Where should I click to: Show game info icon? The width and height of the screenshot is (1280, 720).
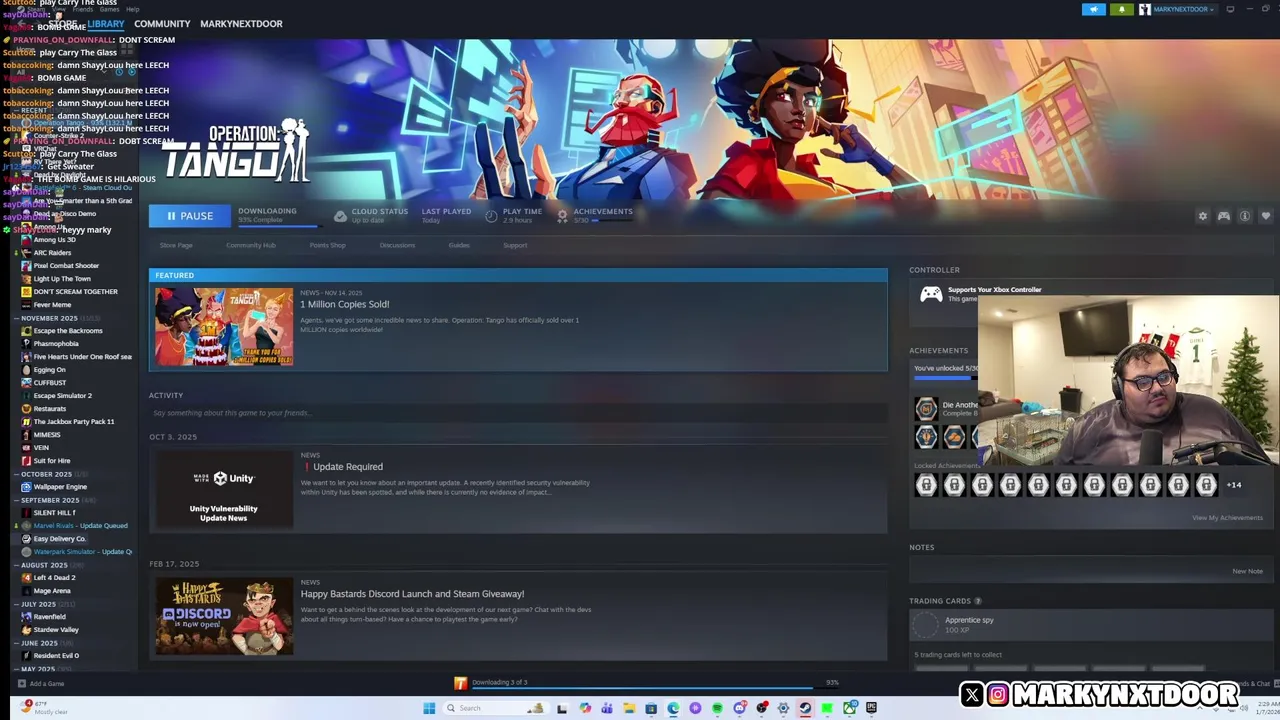click(1245, 216)
